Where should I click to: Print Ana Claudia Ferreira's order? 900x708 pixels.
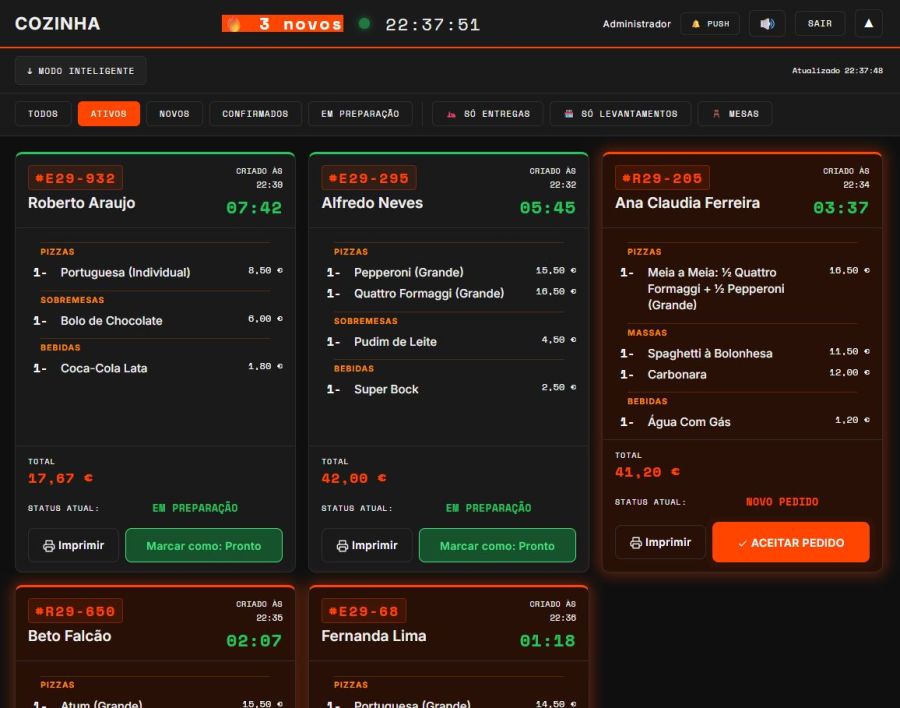point(660,542)
